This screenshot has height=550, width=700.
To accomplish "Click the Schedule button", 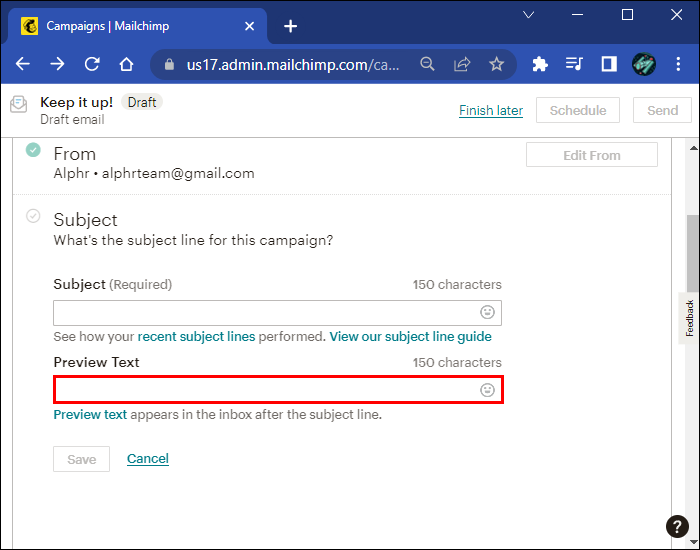I will pyautogui.click(x=578, y=110).
